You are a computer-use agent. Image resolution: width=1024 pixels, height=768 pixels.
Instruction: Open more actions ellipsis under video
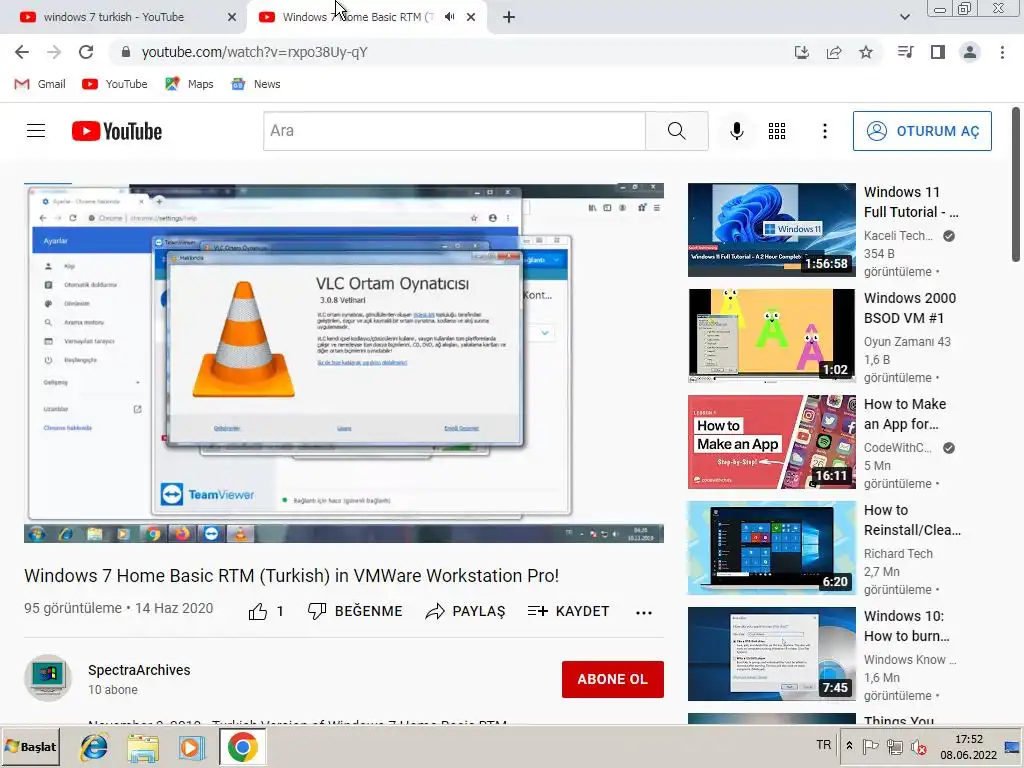click(644, 613)
